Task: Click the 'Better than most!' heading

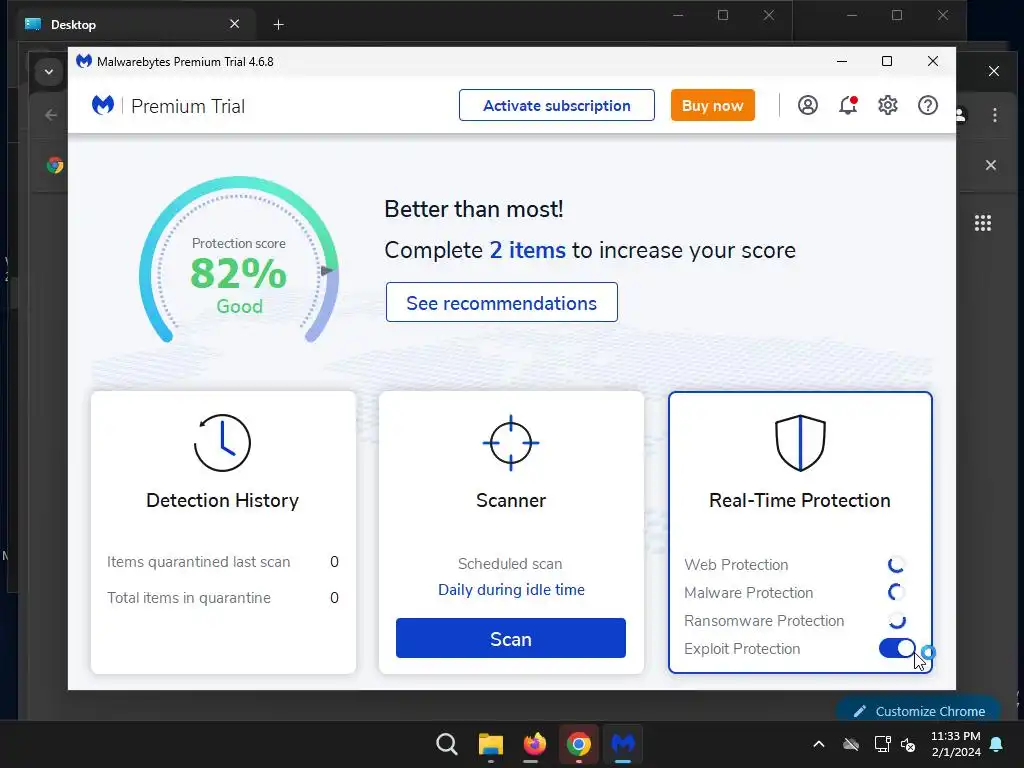Action: (x=473, y=209)
